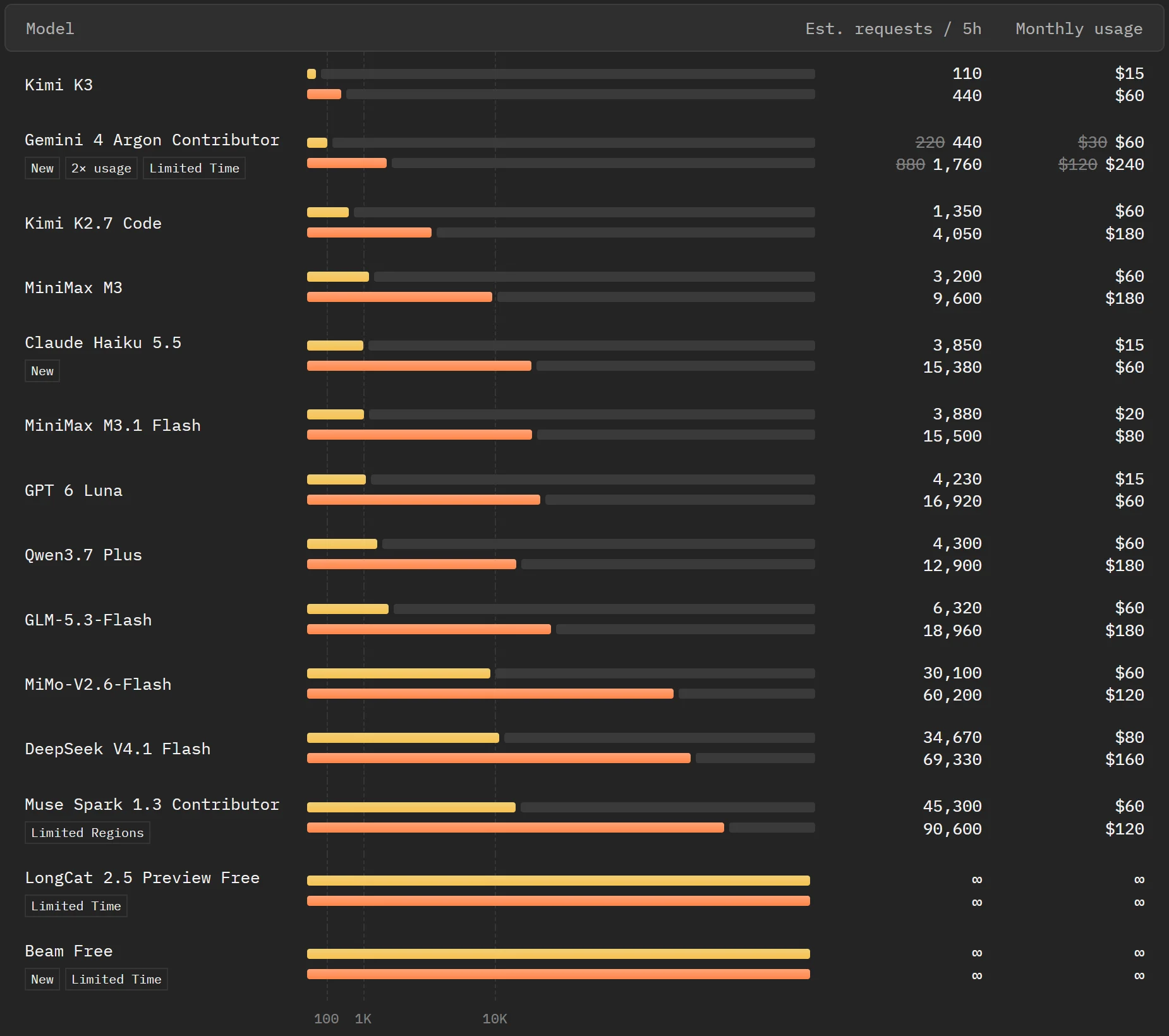Click the Model column header
The width and height of the screenshot is (1169, 1036).
coord(50,28)
